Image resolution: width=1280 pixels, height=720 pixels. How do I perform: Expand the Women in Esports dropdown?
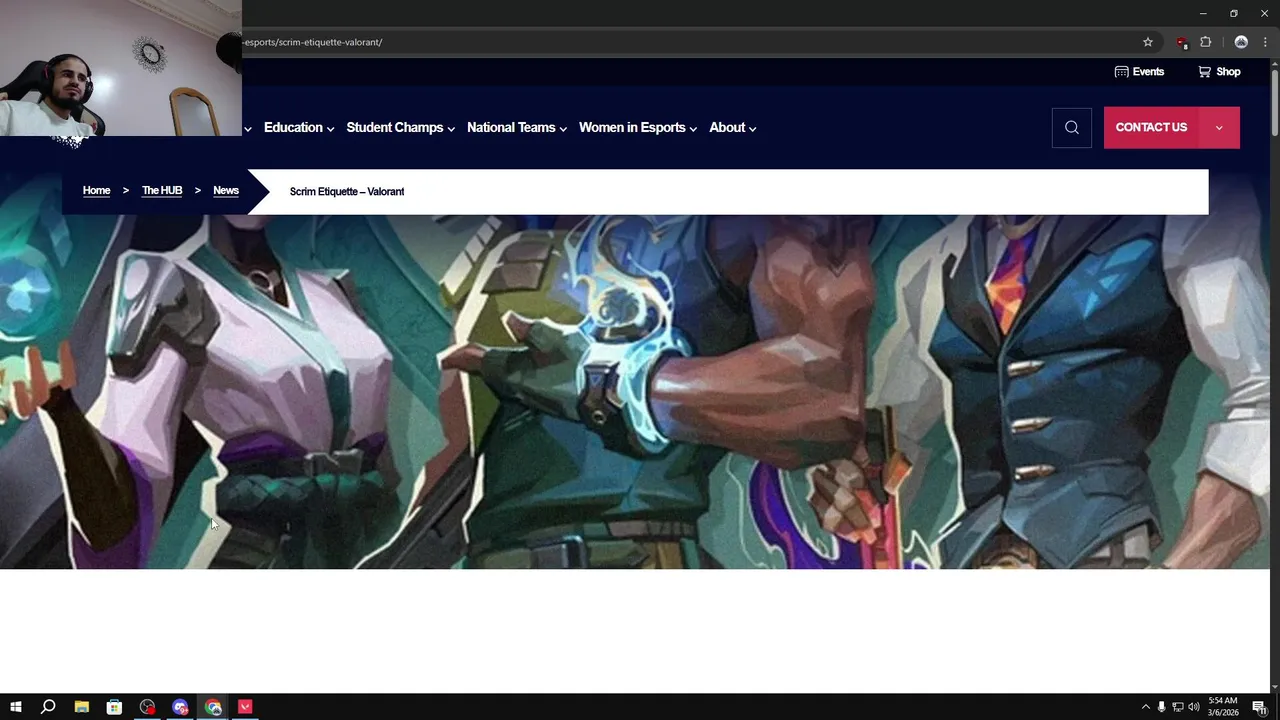[638, 128]
